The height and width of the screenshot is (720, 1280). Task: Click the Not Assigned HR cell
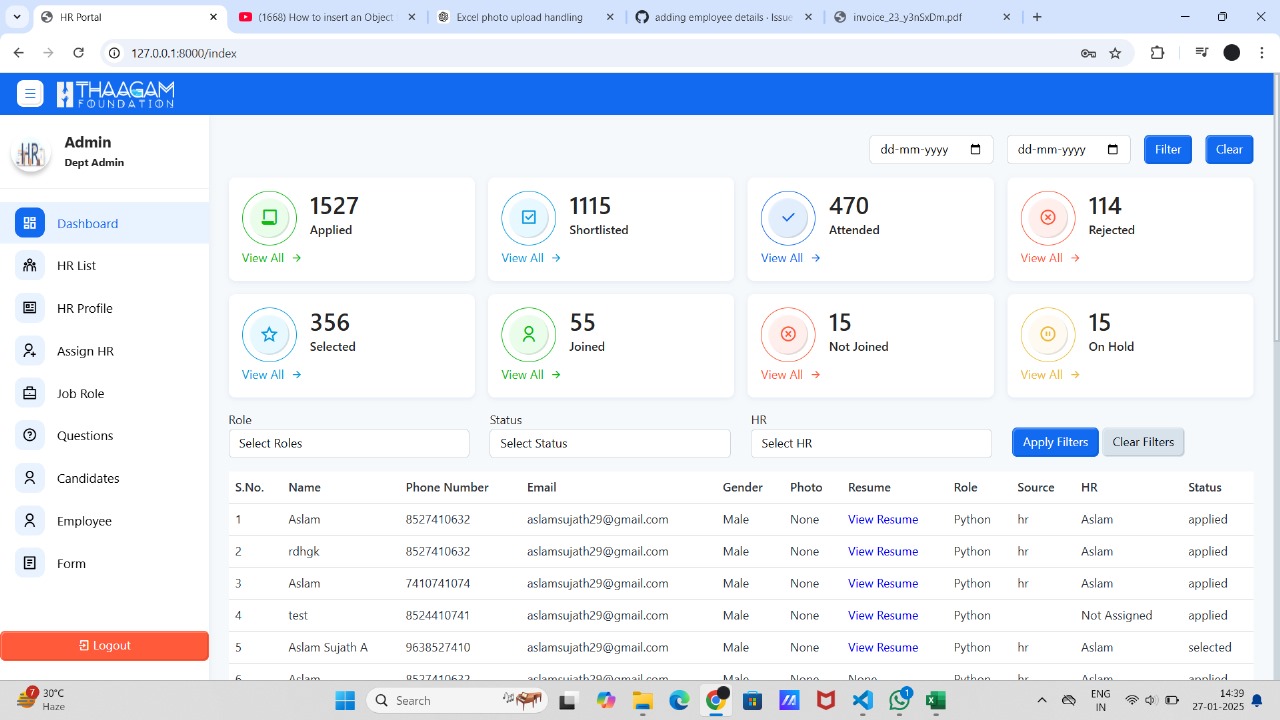click(1117, 615)
